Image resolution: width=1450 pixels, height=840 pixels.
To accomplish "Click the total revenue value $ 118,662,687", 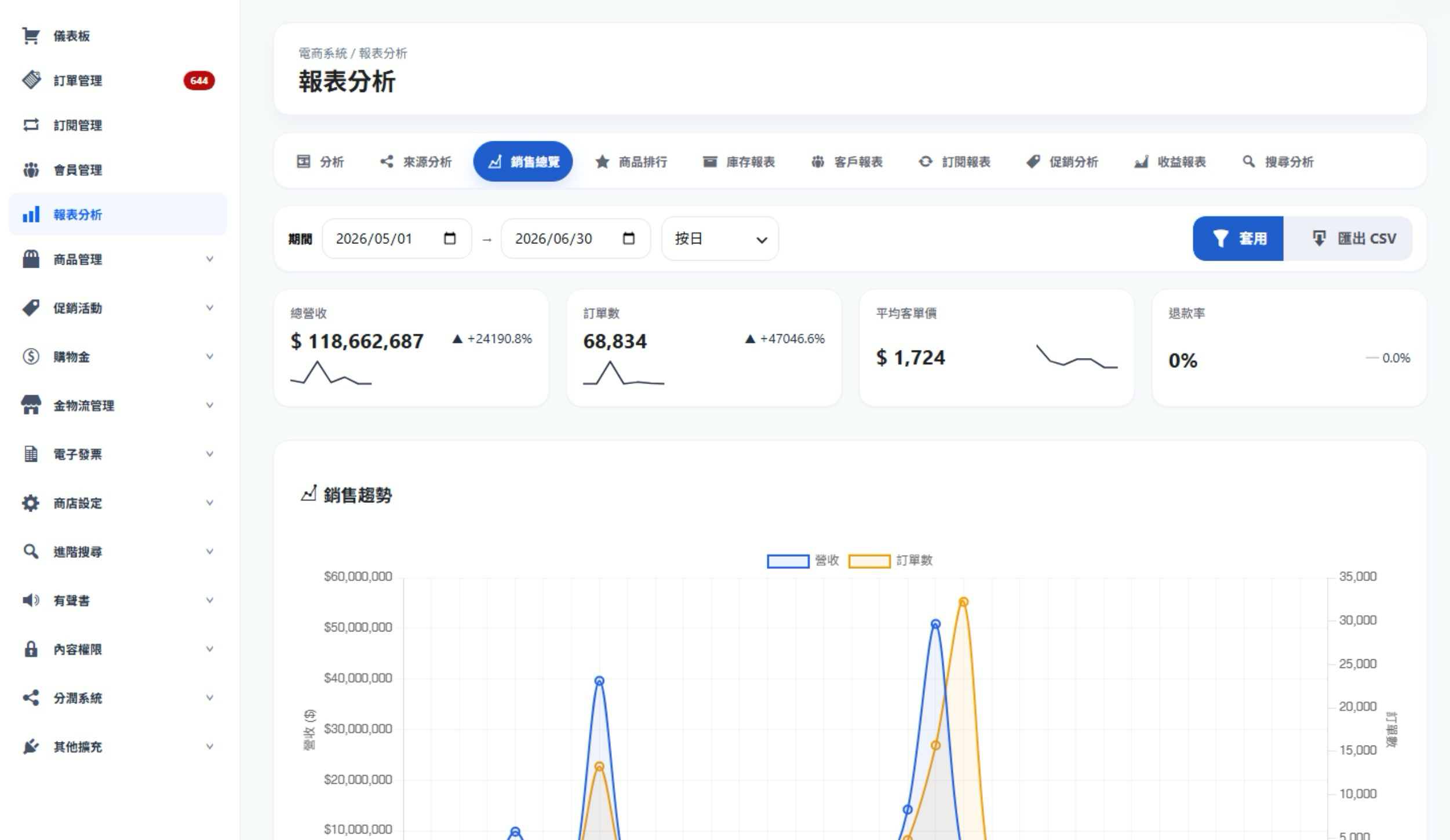I will tap(357, 341).
